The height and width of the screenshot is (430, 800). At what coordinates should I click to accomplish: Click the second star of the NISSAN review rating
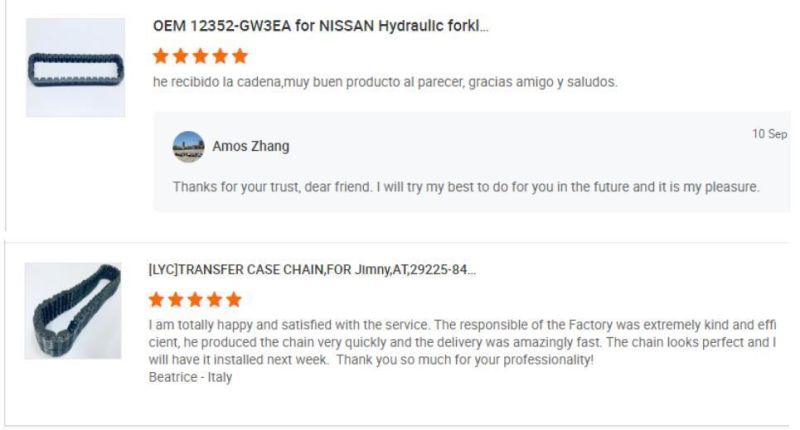(x=181, y=57)
